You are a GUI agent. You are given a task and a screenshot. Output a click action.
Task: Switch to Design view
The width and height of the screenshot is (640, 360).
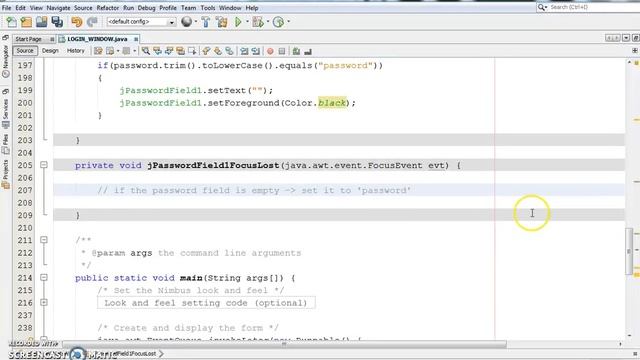tap(50, 51)
